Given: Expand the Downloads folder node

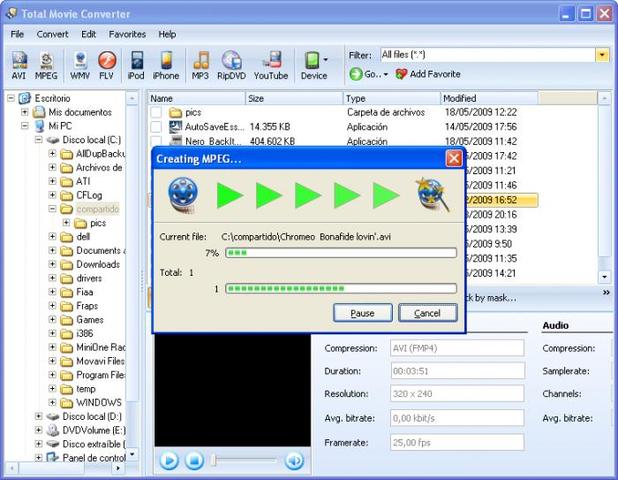Looking at the screenshot, I should [52, 264].
